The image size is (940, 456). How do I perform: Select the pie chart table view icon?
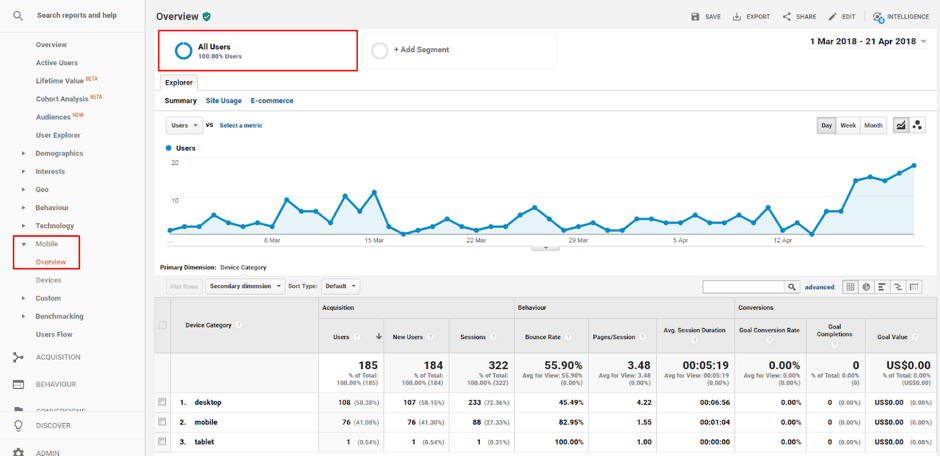tap(866, 287)
